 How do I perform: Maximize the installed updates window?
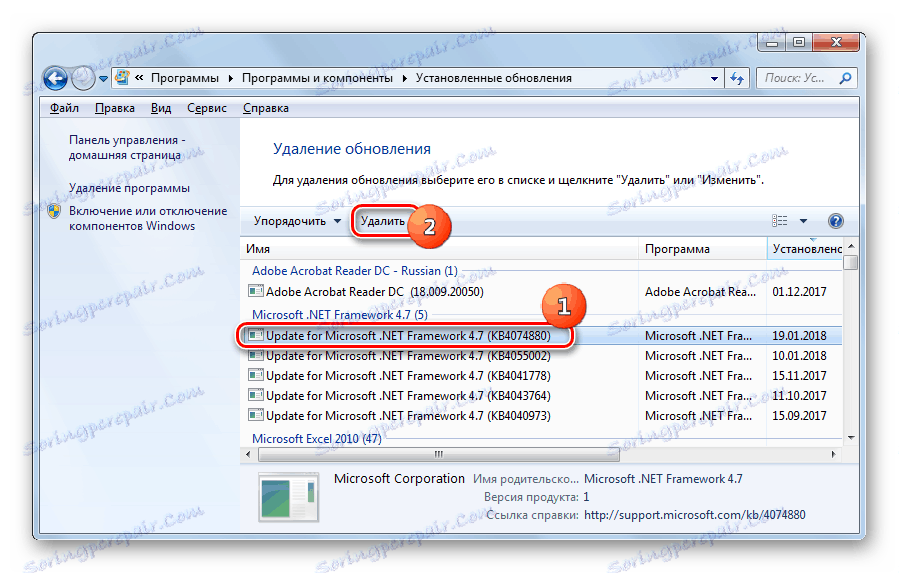pyautogui.click(x=799, y=42)
